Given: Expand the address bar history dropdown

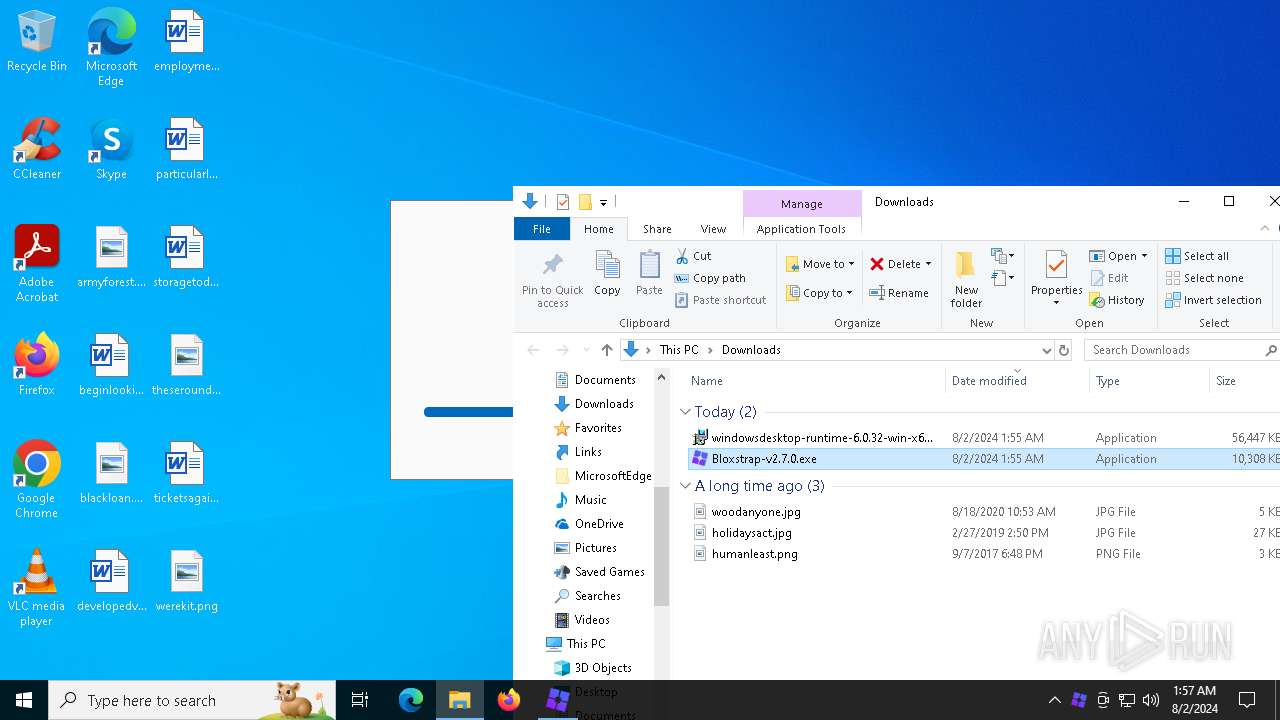Looking at the screenshot, I should [1046, 350].
